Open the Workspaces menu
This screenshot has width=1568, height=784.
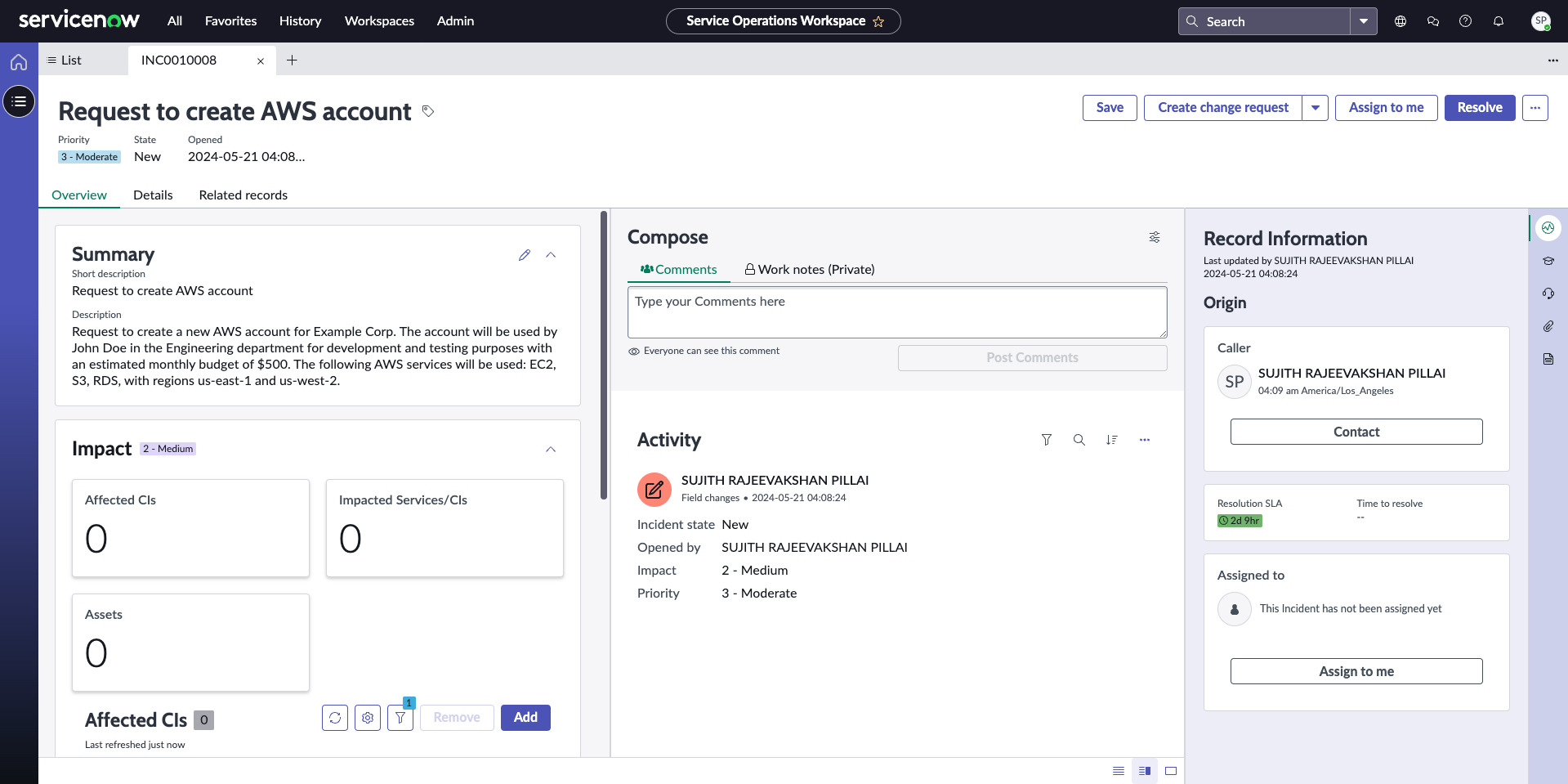tap(380, 21)
